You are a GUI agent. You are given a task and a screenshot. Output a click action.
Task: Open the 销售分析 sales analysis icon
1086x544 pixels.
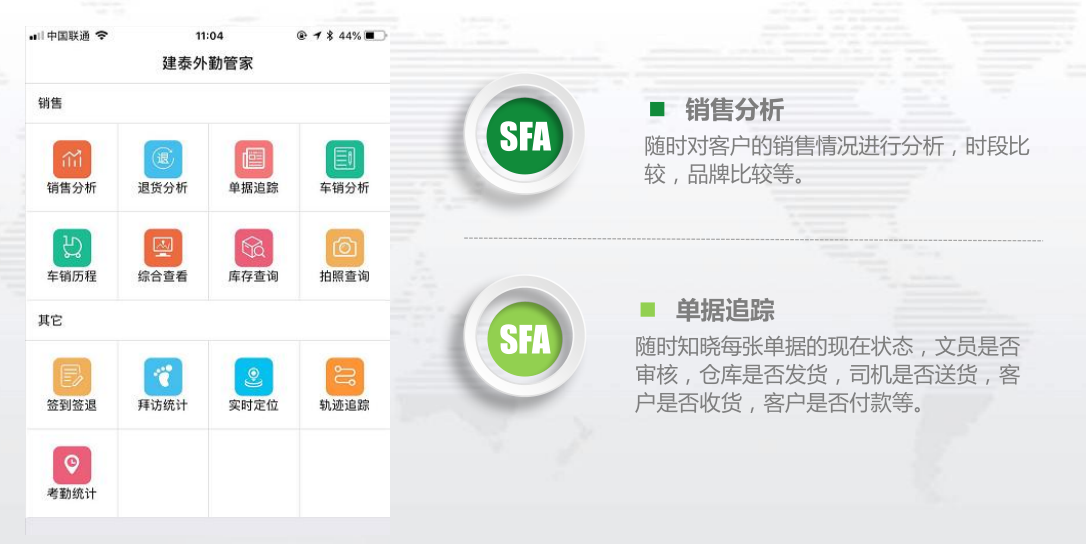point(72,160)
